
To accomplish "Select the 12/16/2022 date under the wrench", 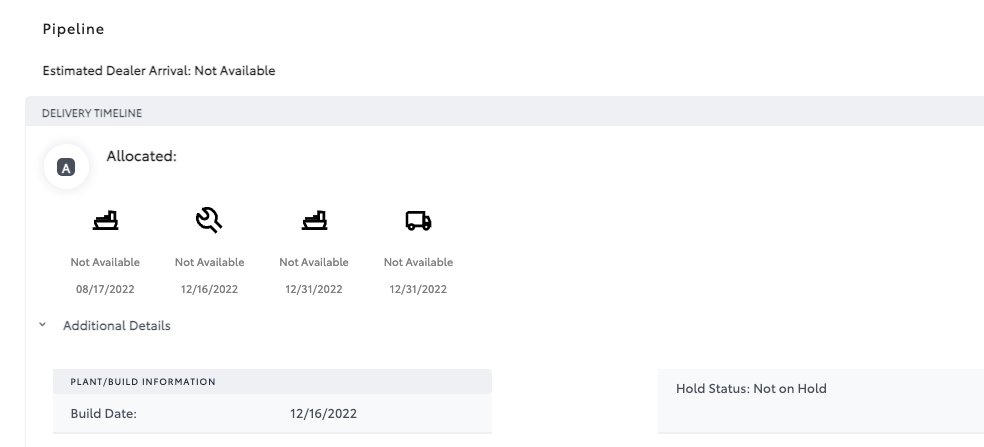I will pyautogui.click(x=209, y=289).
